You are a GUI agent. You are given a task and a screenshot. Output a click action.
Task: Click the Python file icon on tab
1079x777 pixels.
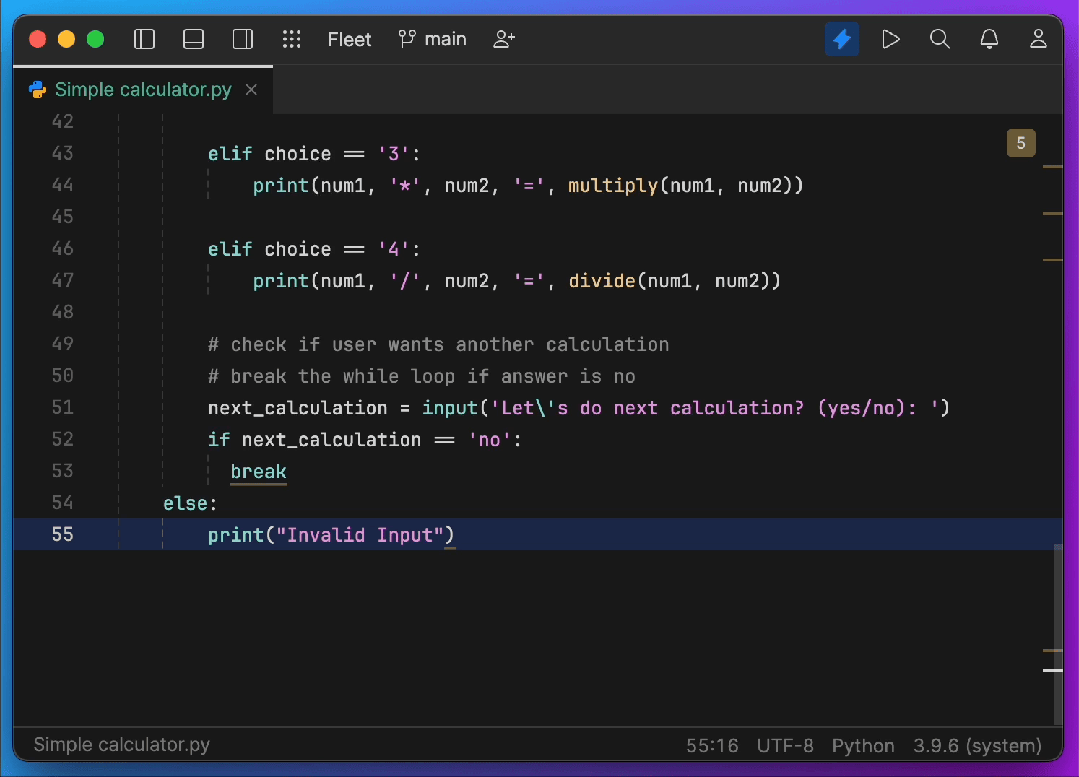37,89
